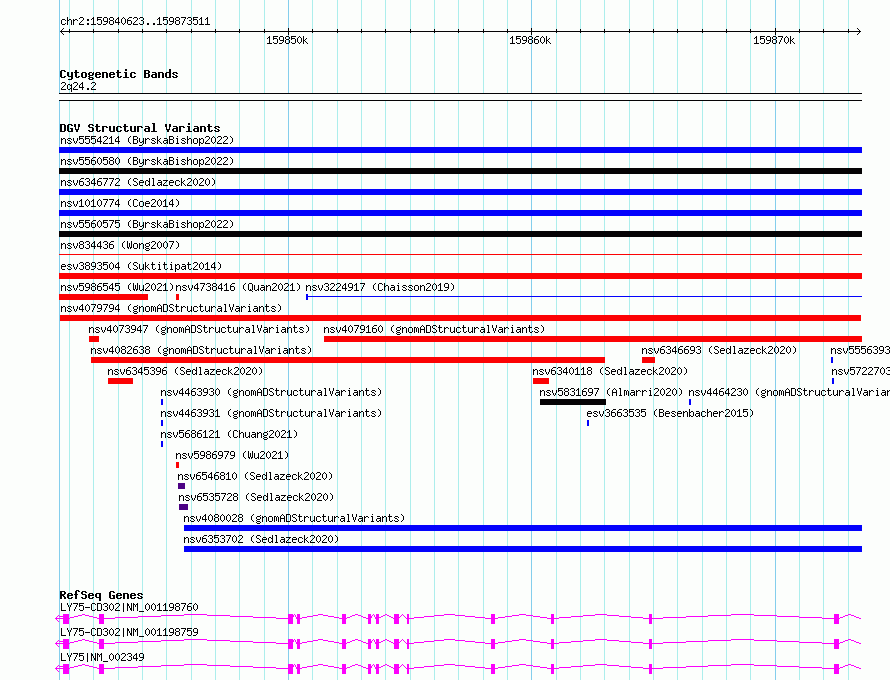Click nsv6535728 (Sedlazeck2020) label
Image resolution: width=890 pixels, height=680 pixels.
pyautogui.click(x=256, y=497)
